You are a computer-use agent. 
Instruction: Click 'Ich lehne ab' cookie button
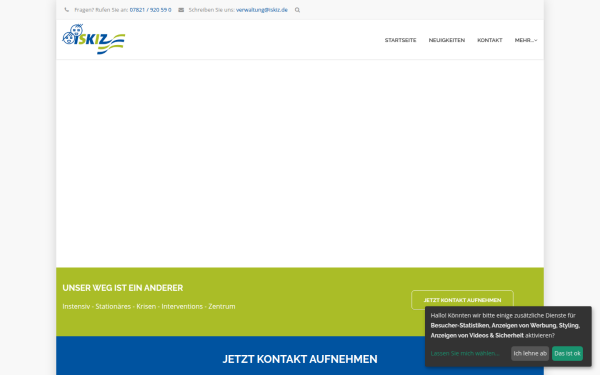pos(530,354)
